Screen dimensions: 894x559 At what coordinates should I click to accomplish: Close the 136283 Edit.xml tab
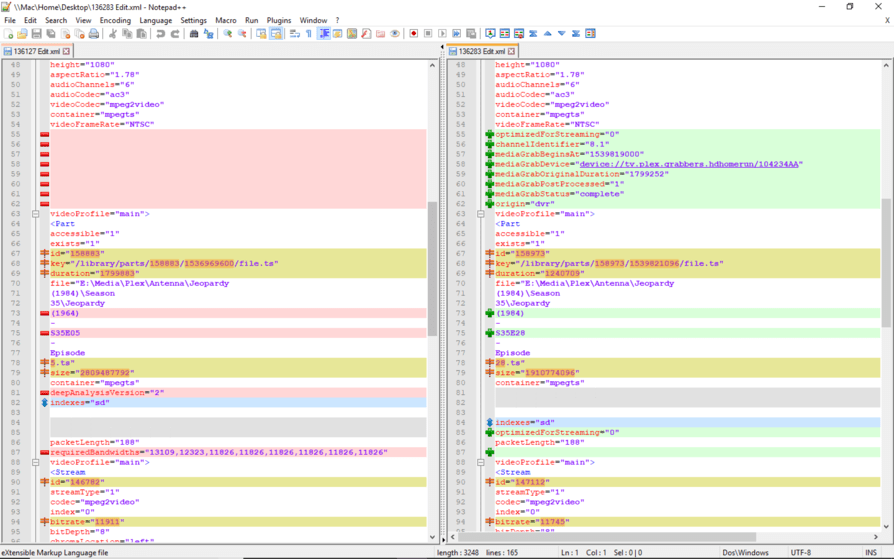tap(512, 51)
